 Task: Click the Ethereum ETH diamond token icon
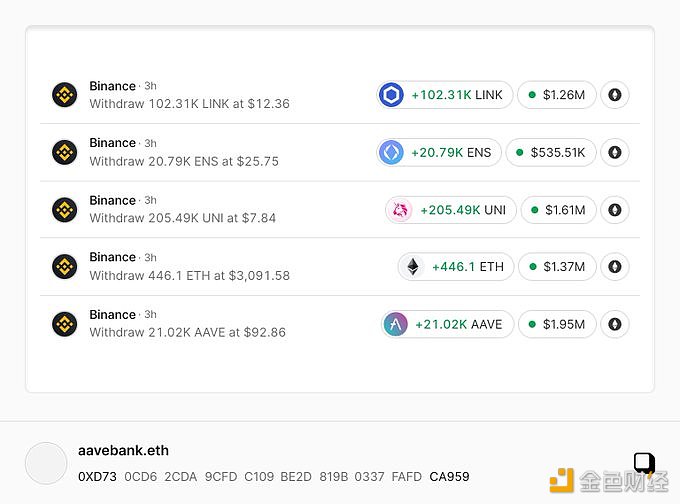413,266
